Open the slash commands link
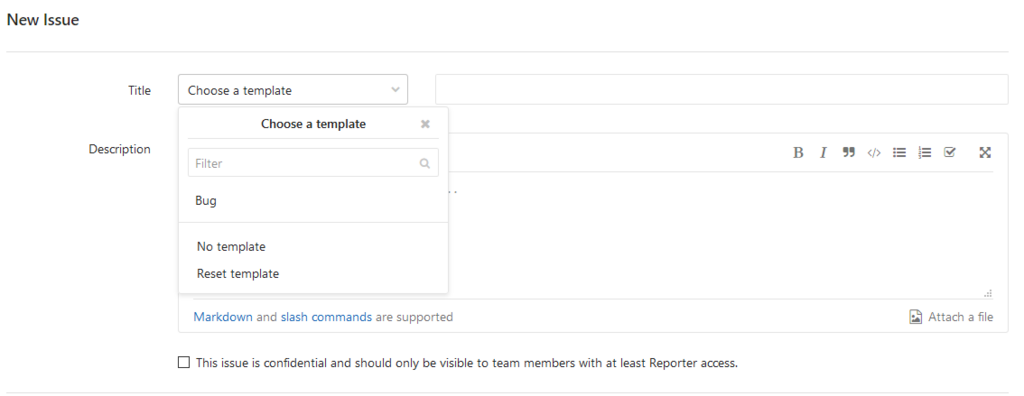 [x=327, y=317]
